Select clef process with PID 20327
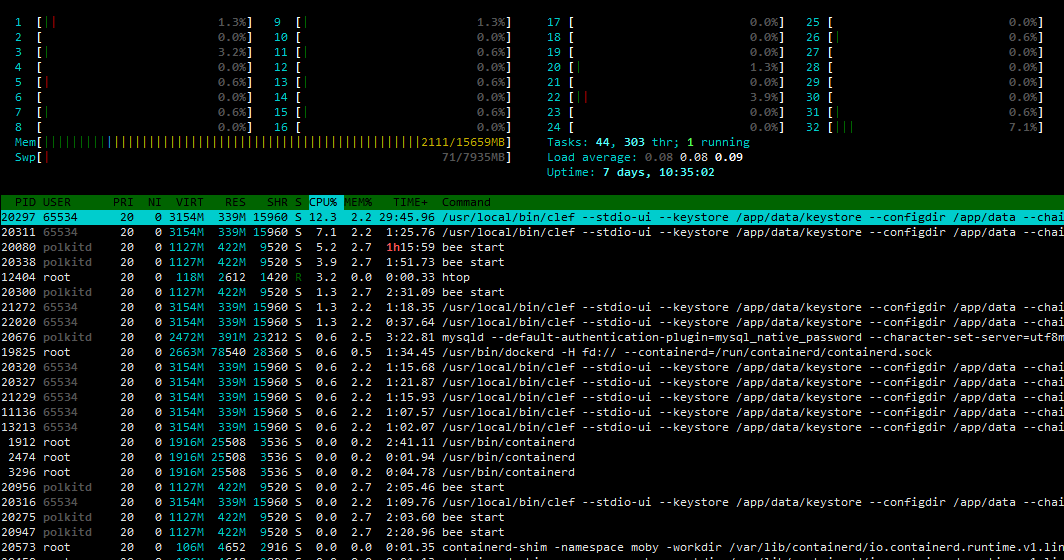 click(532, 382)
